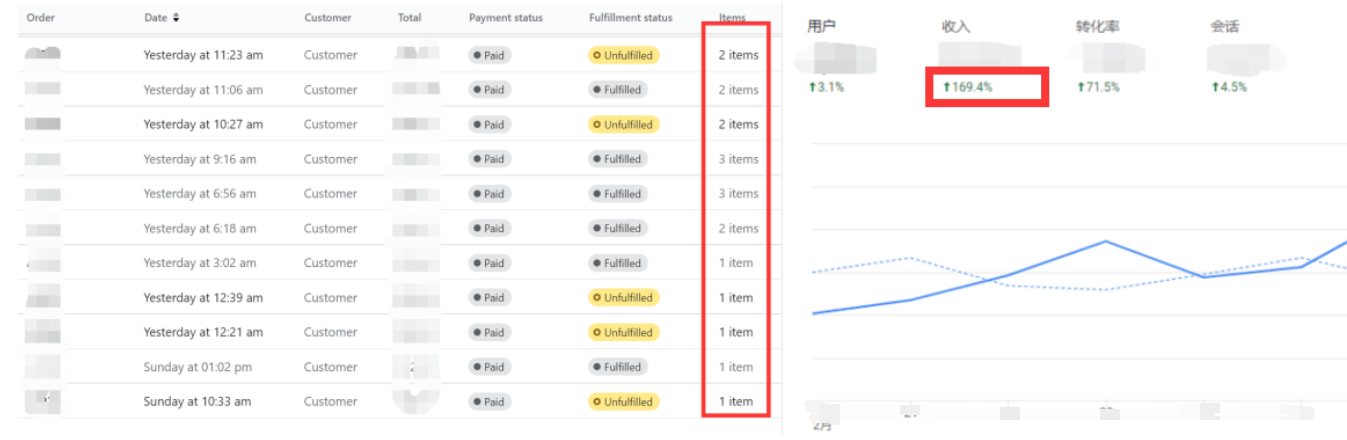Click the Unfulfilled badge on the 11:23 am order
The height and width of the screenshot is (440, 1347).
point(623,56)
